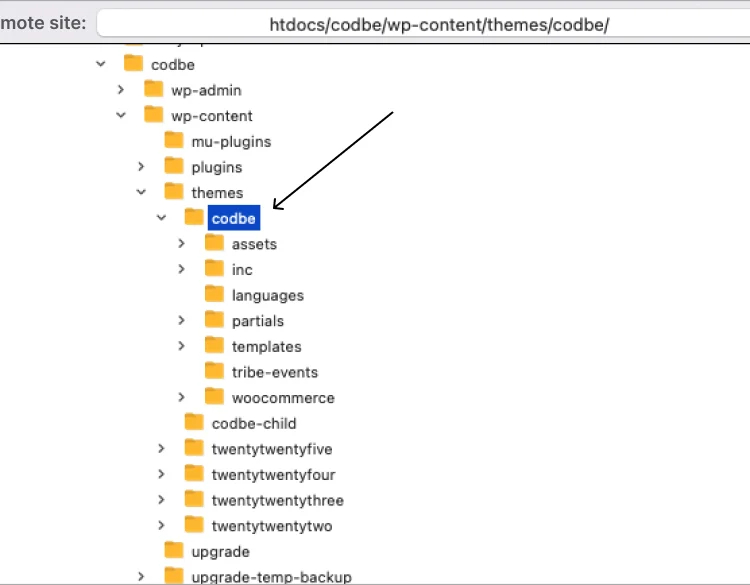Click the partials folder icon
The width and height of the screenshot is (750, 585).
click(214, 319)
